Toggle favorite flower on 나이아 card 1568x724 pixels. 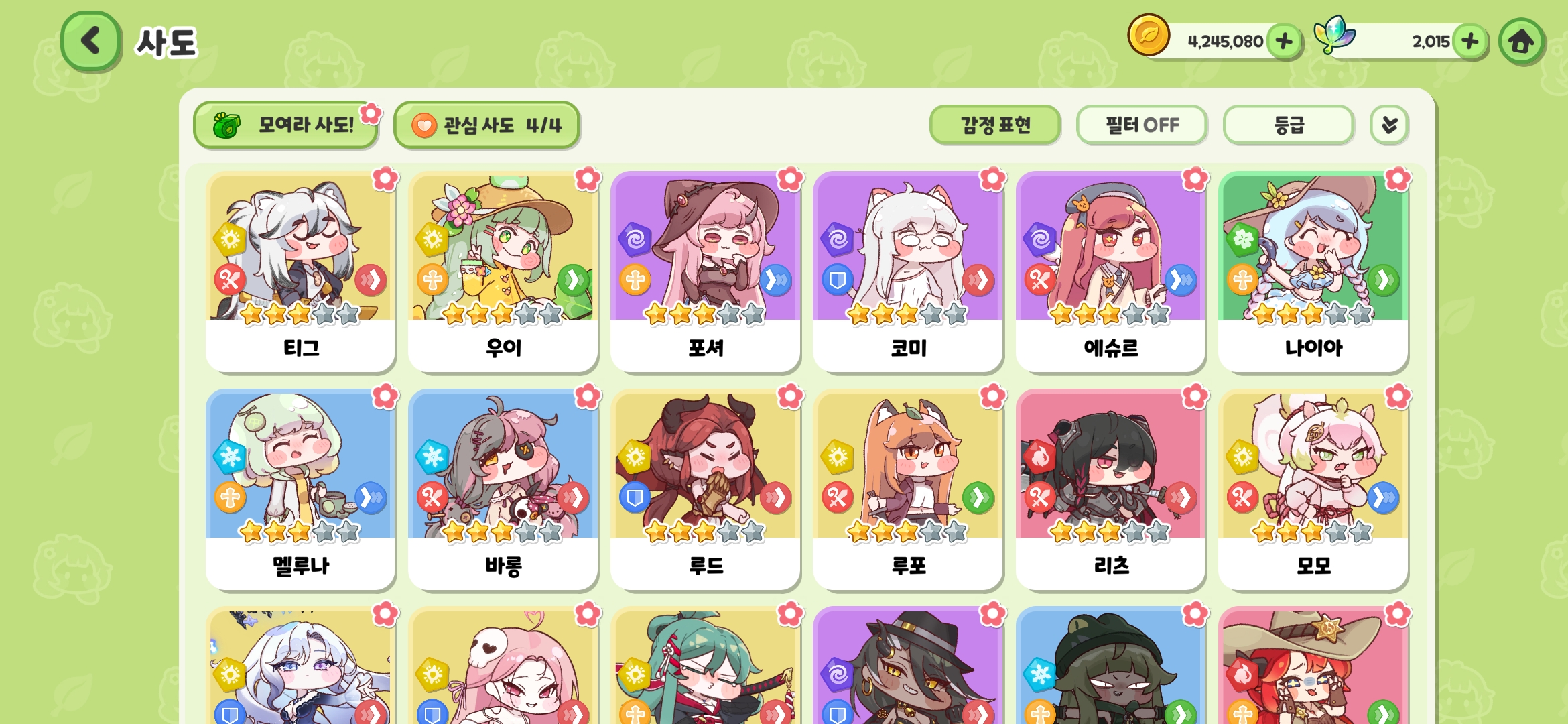1398,179
